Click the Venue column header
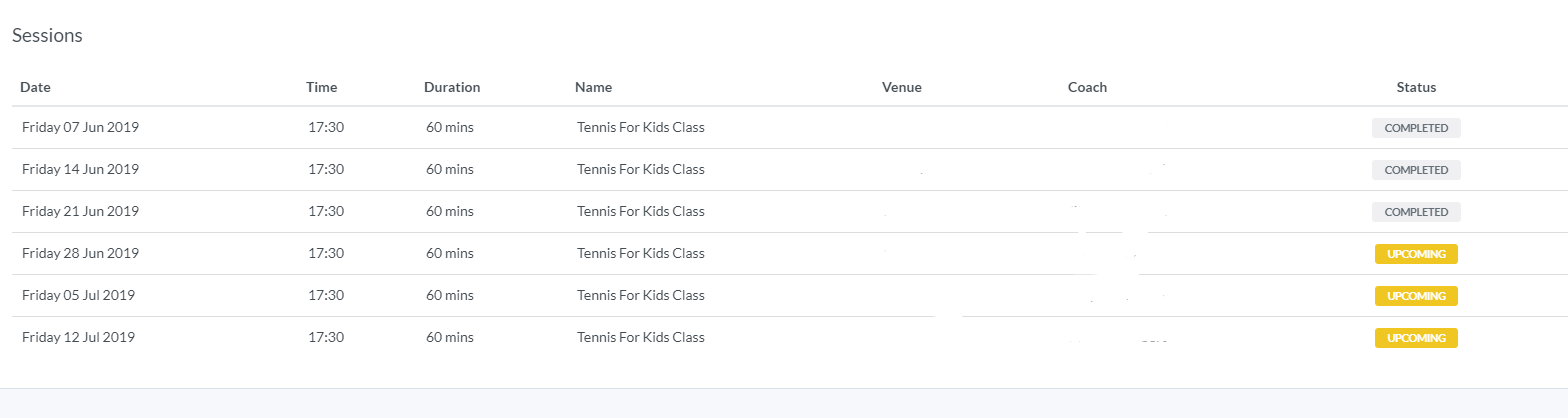Viewport: 1568px width, 418px height. coord(901,87)
